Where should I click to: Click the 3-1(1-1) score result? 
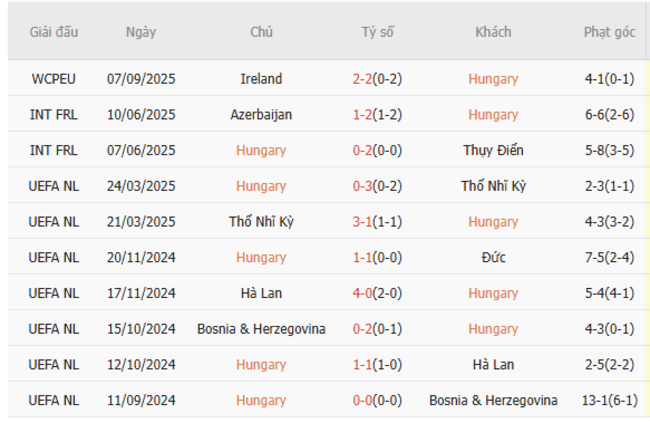[x=377, y=222]
